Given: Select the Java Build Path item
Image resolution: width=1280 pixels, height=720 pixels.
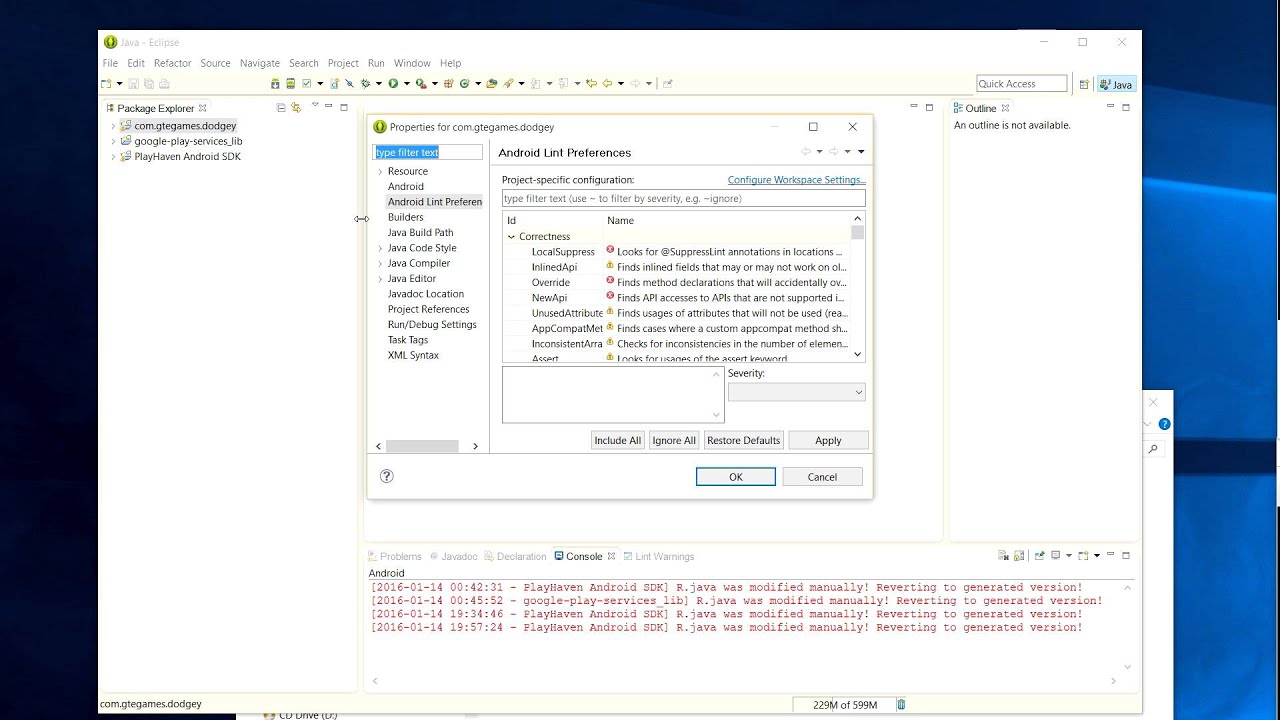Looking at the screenshot, I should pos(420,233).
